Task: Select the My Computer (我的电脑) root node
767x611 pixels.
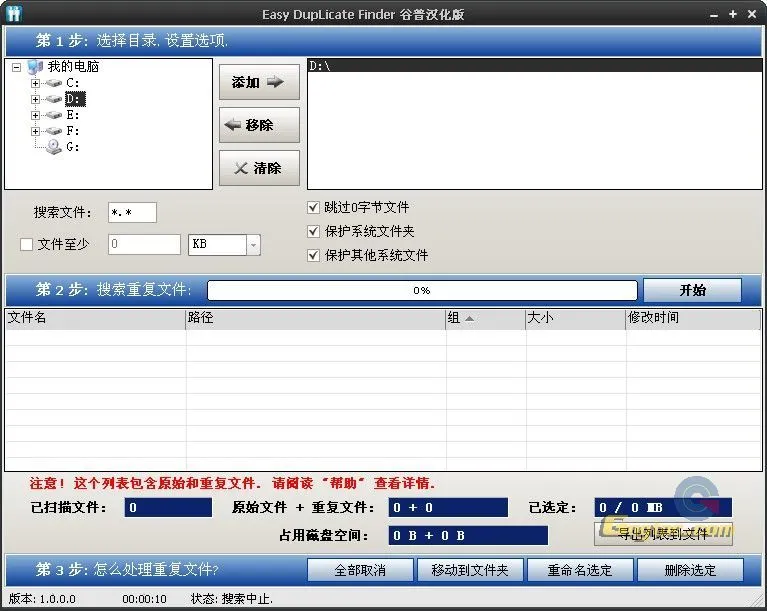Action: [x=73, y=67]
